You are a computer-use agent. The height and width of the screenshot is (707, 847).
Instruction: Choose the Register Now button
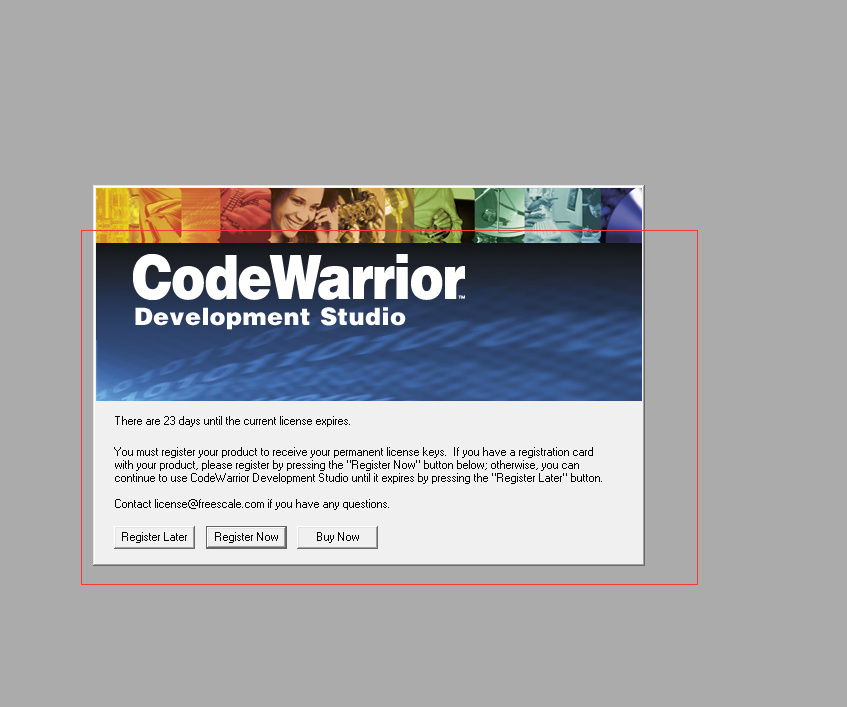pyautogui.click(x=246, y=537)
